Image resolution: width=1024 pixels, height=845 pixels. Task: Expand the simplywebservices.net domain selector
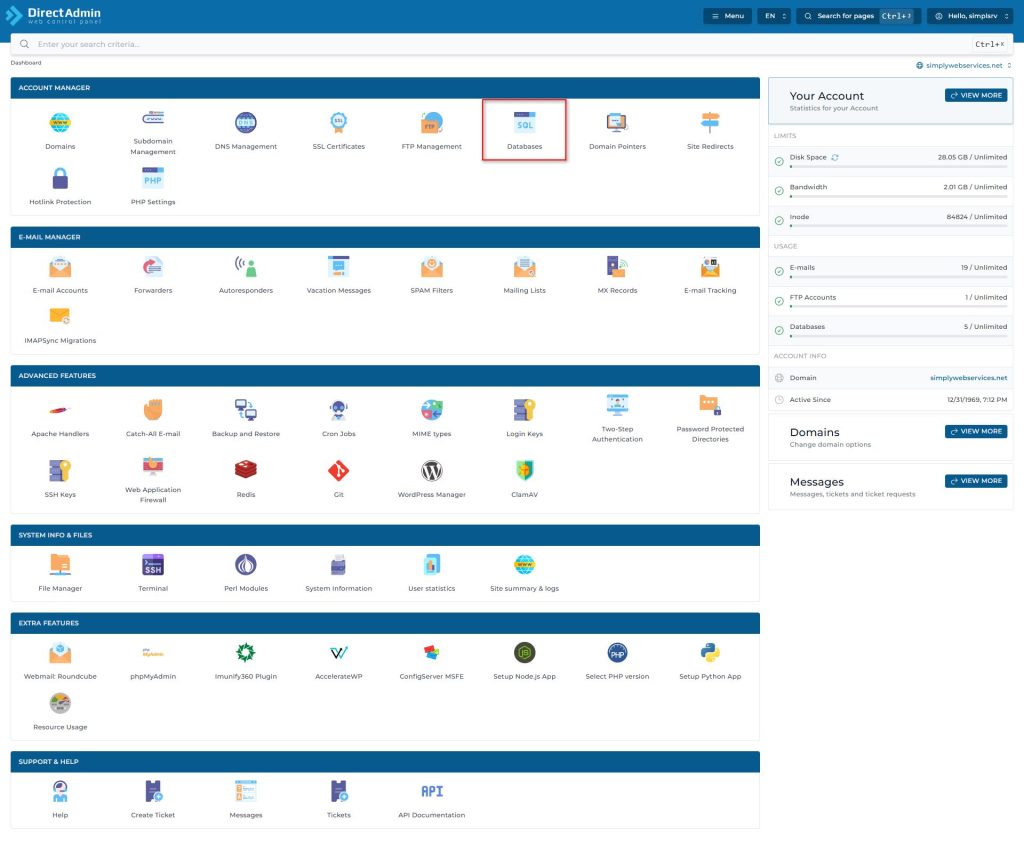964,65
